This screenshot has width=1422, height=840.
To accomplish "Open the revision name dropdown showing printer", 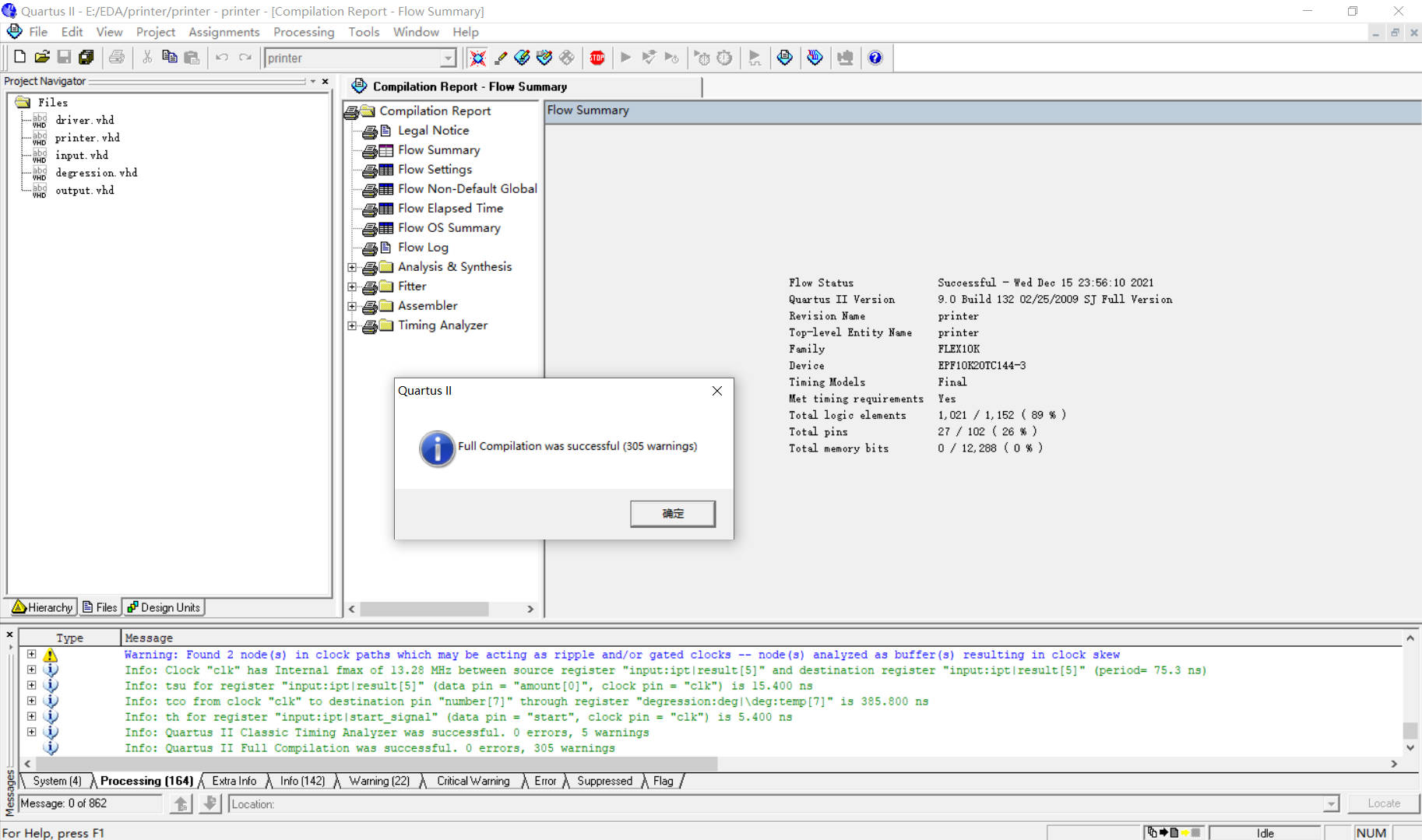I will [x=448, y=58].
